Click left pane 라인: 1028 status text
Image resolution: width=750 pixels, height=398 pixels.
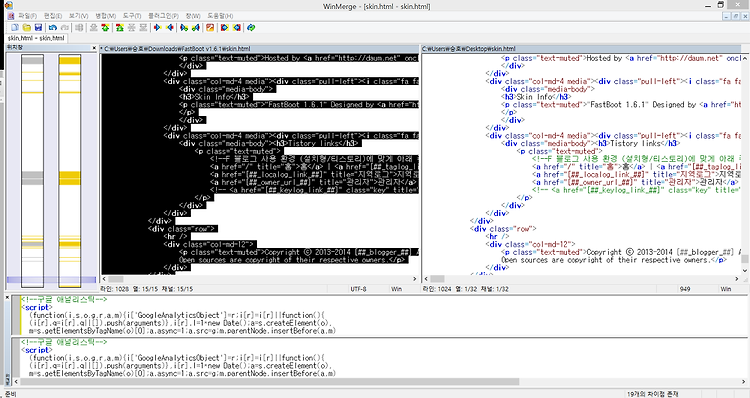(x=115, y=289)
